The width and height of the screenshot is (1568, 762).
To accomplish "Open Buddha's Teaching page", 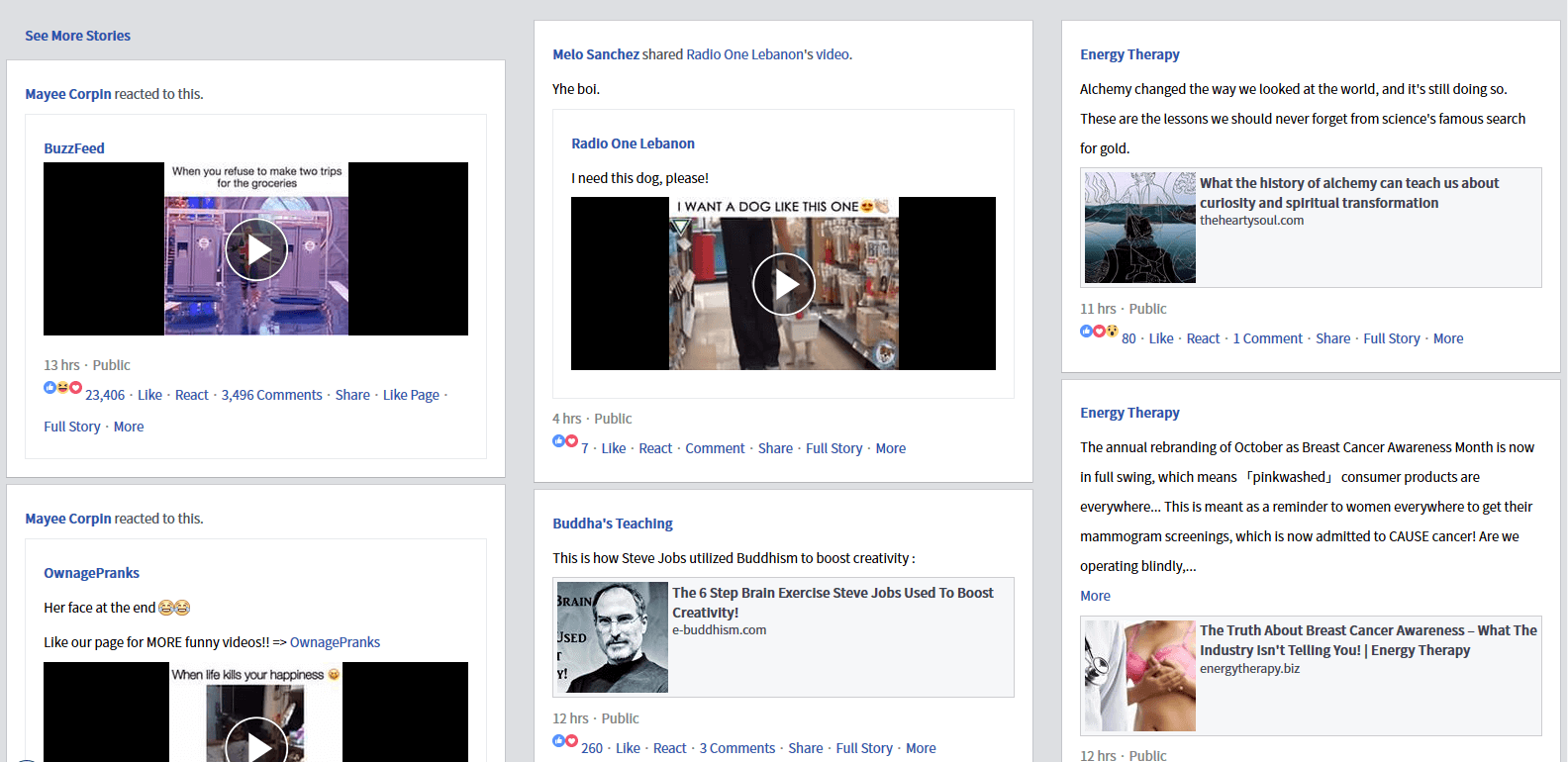I will pyautogui.click(x=613, y=524).
